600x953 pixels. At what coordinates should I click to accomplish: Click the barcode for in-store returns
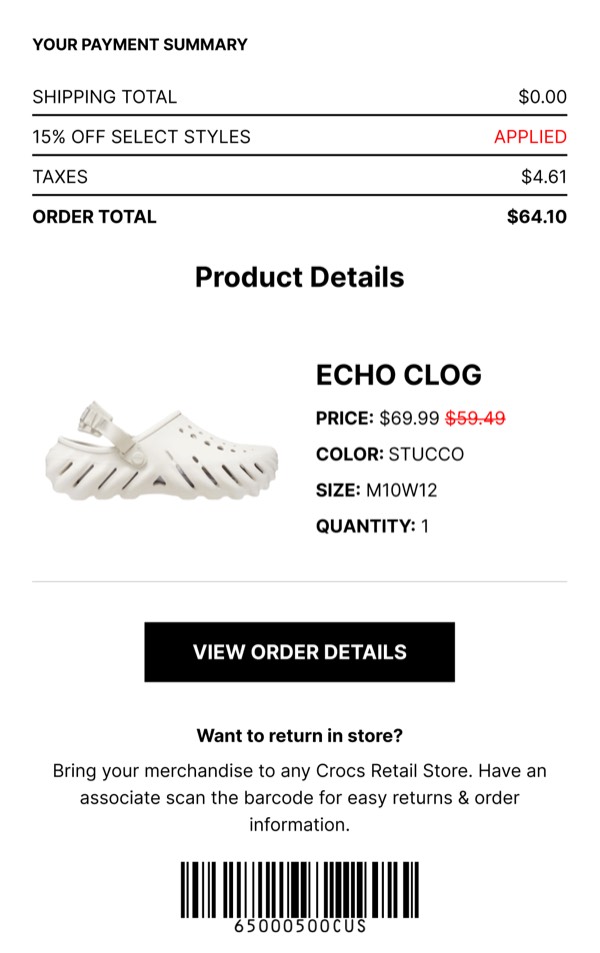(300, 890)
